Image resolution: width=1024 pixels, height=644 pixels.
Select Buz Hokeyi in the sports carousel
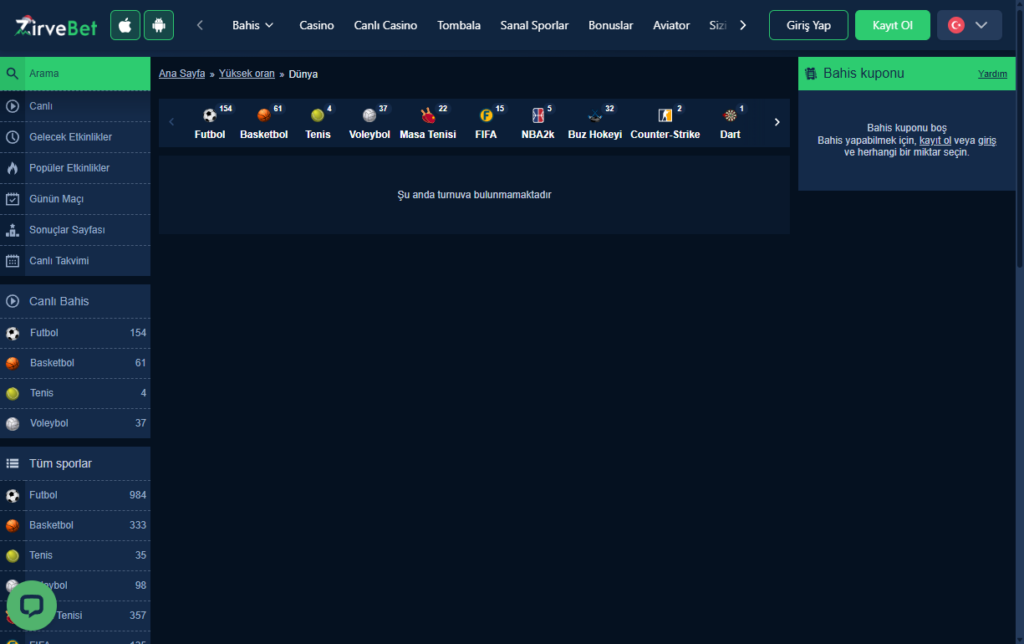595,123
